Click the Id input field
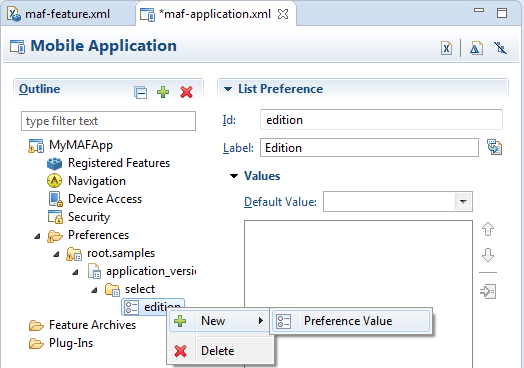Image resolution: width=524 pixels, height=368 pixels. coord(381,120)
